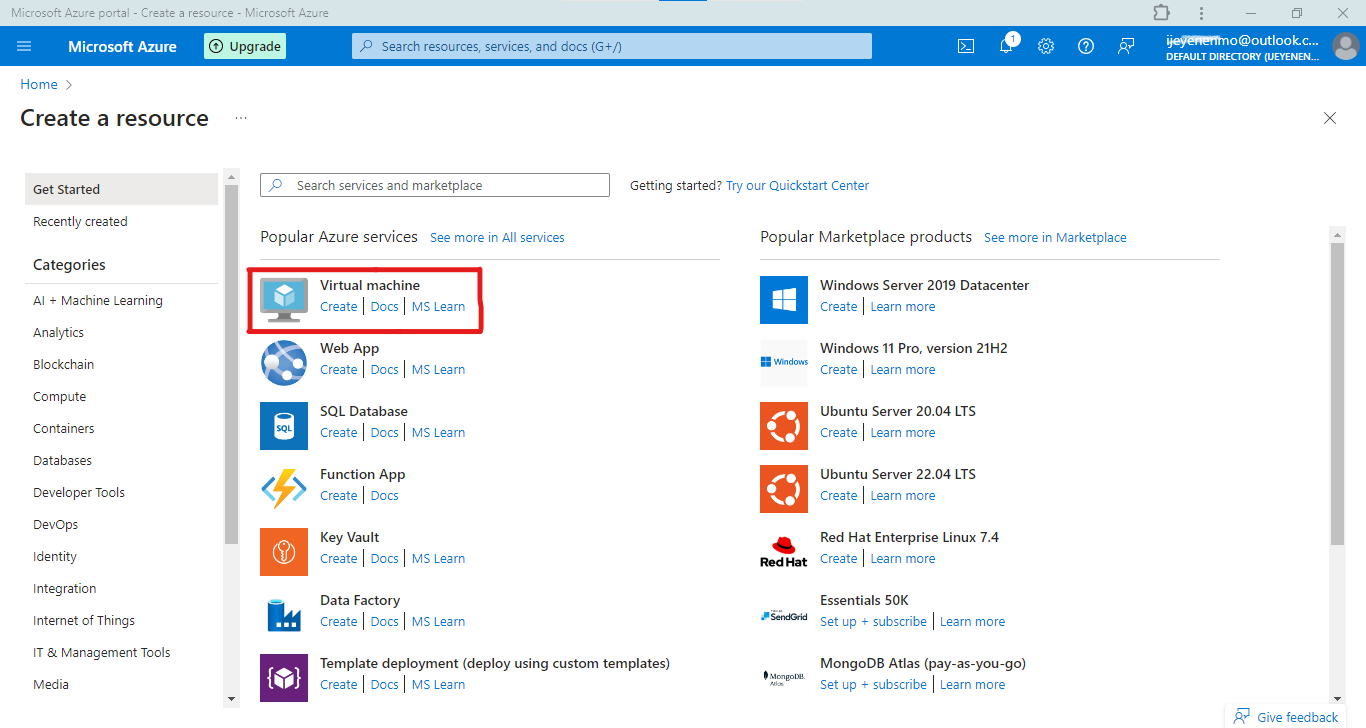Click the Data Factory icon
The image size is (1366, 728).
[284, 614]
